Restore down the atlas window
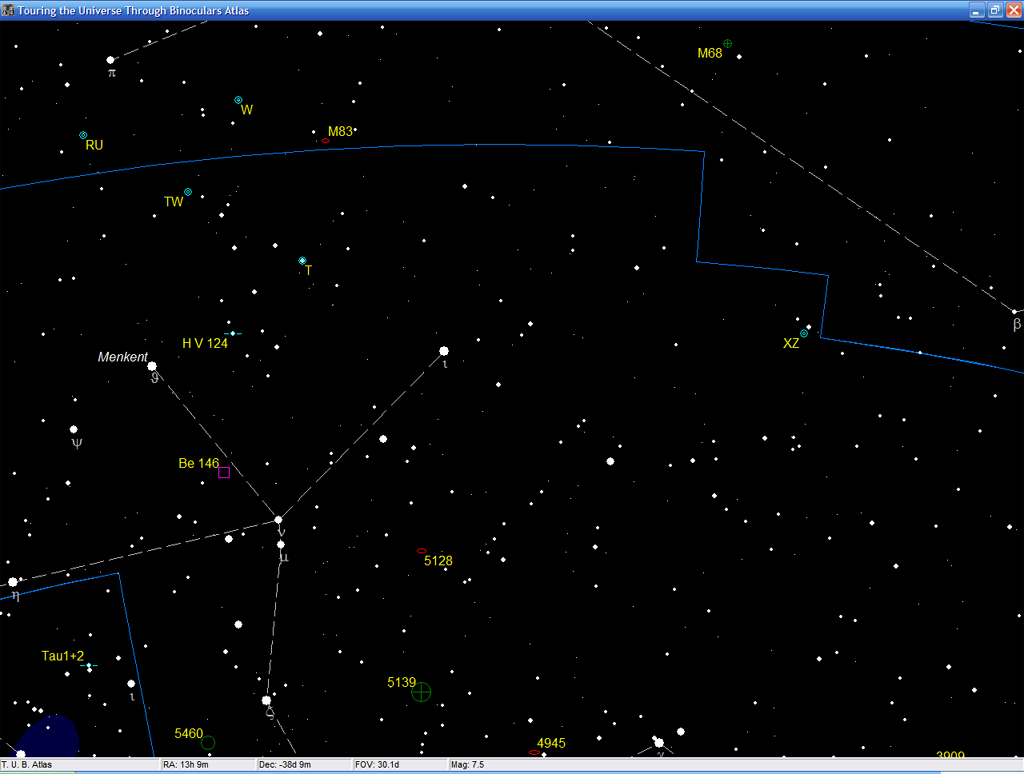Screen dimensions: 1024x774 [x=995, y=10]
